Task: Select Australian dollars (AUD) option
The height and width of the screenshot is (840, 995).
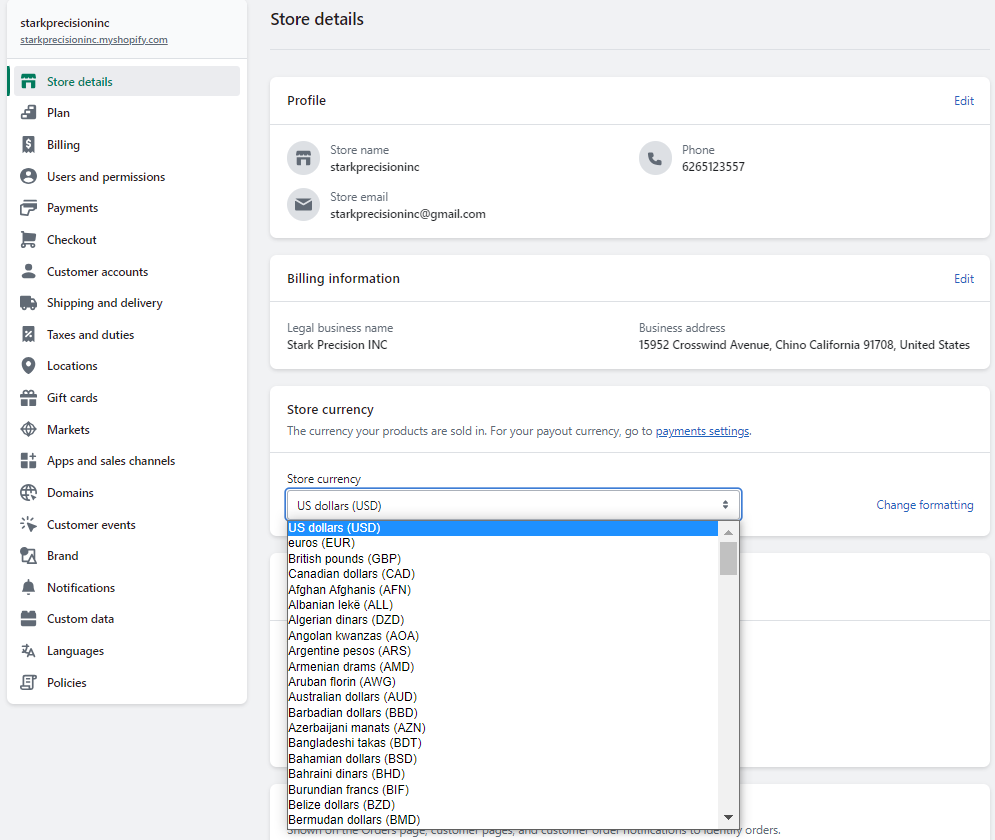Action: click(x=503, y=697)
